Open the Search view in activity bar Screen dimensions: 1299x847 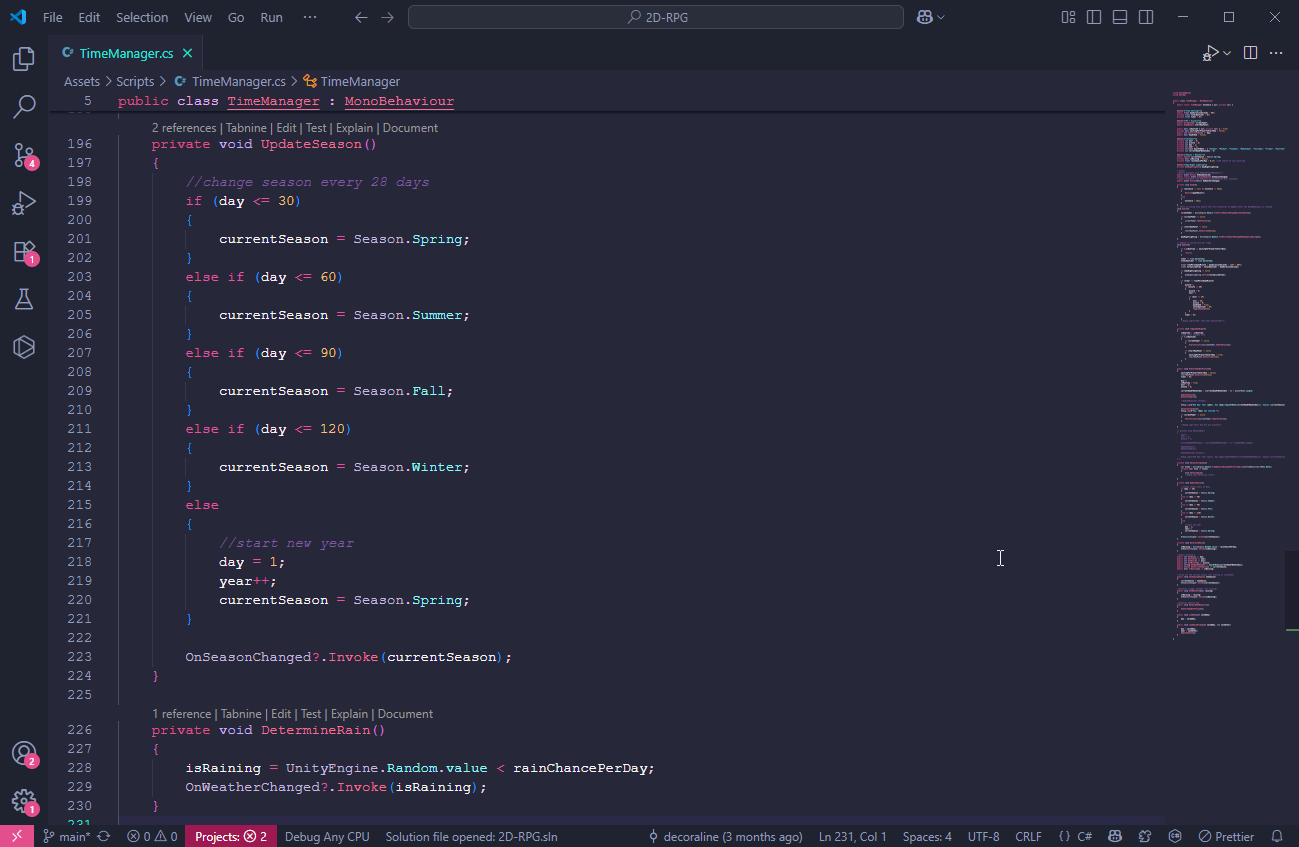tap(24, 107)
